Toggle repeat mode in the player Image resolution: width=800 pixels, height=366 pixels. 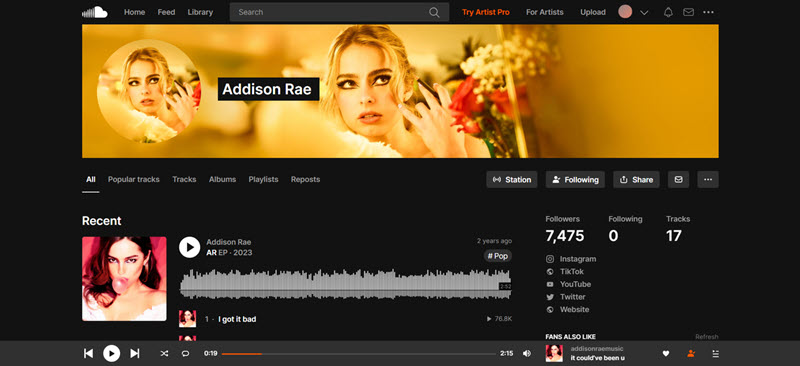tap(185, 353)
